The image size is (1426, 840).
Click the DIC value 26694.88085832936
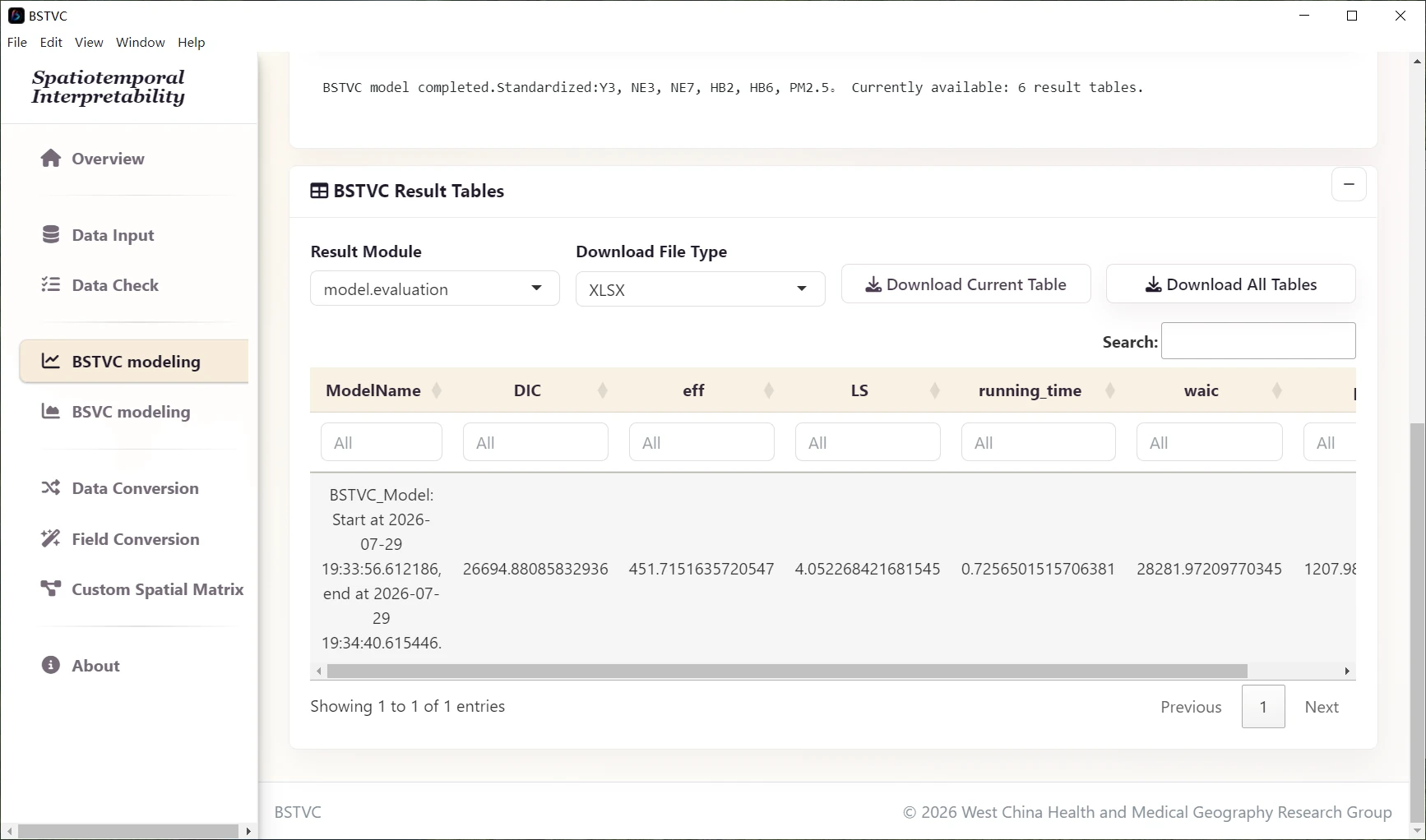(535, 569)
